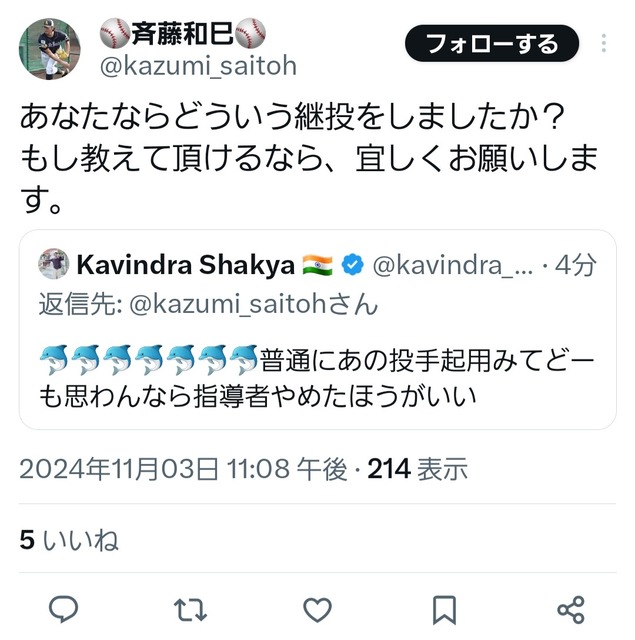Open the three-dot more options menu

pyautogui.click(x=604, y=43)
